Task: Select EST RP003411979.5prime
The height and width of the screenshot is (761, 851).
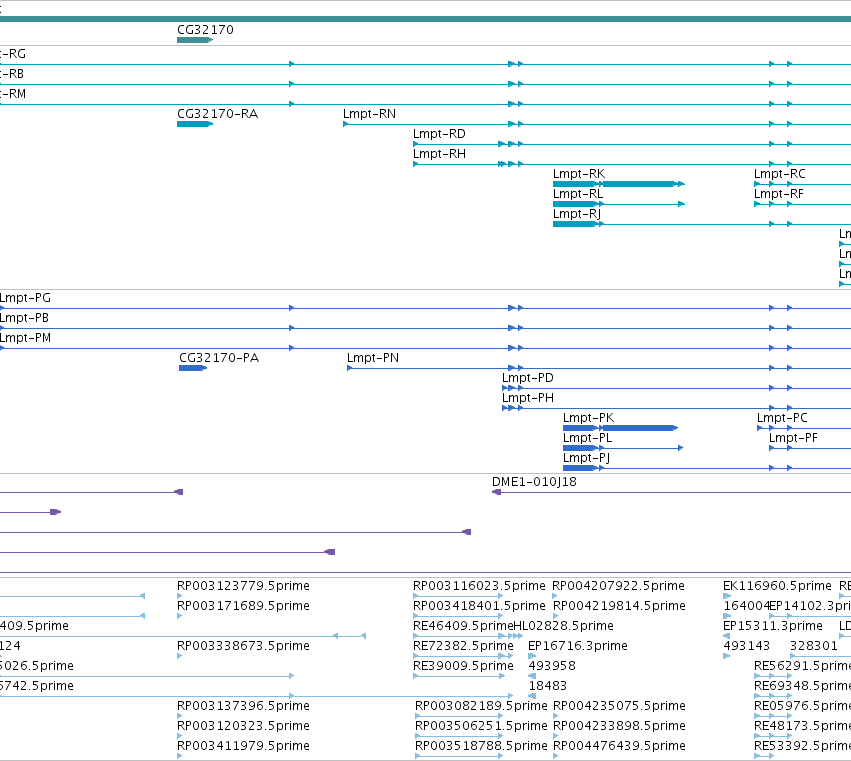Action: (x=243, y=746)
